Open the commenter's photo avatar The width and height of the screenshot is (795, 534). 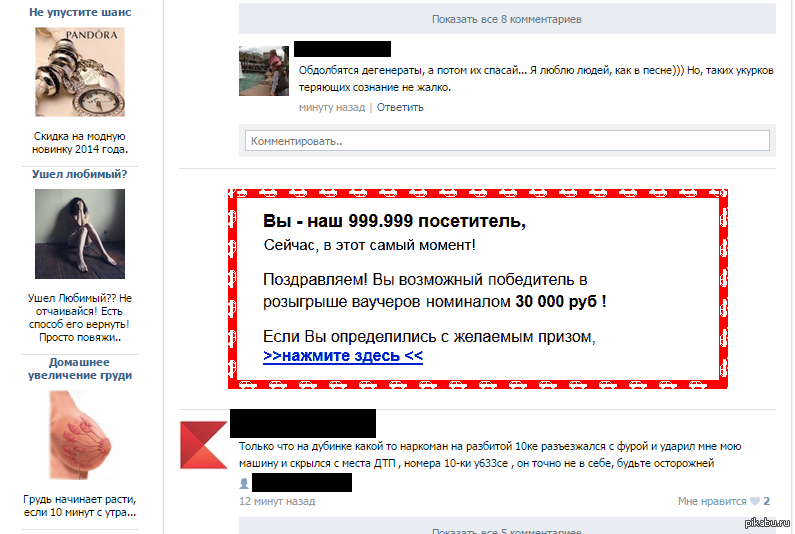(x=264, y=71)
